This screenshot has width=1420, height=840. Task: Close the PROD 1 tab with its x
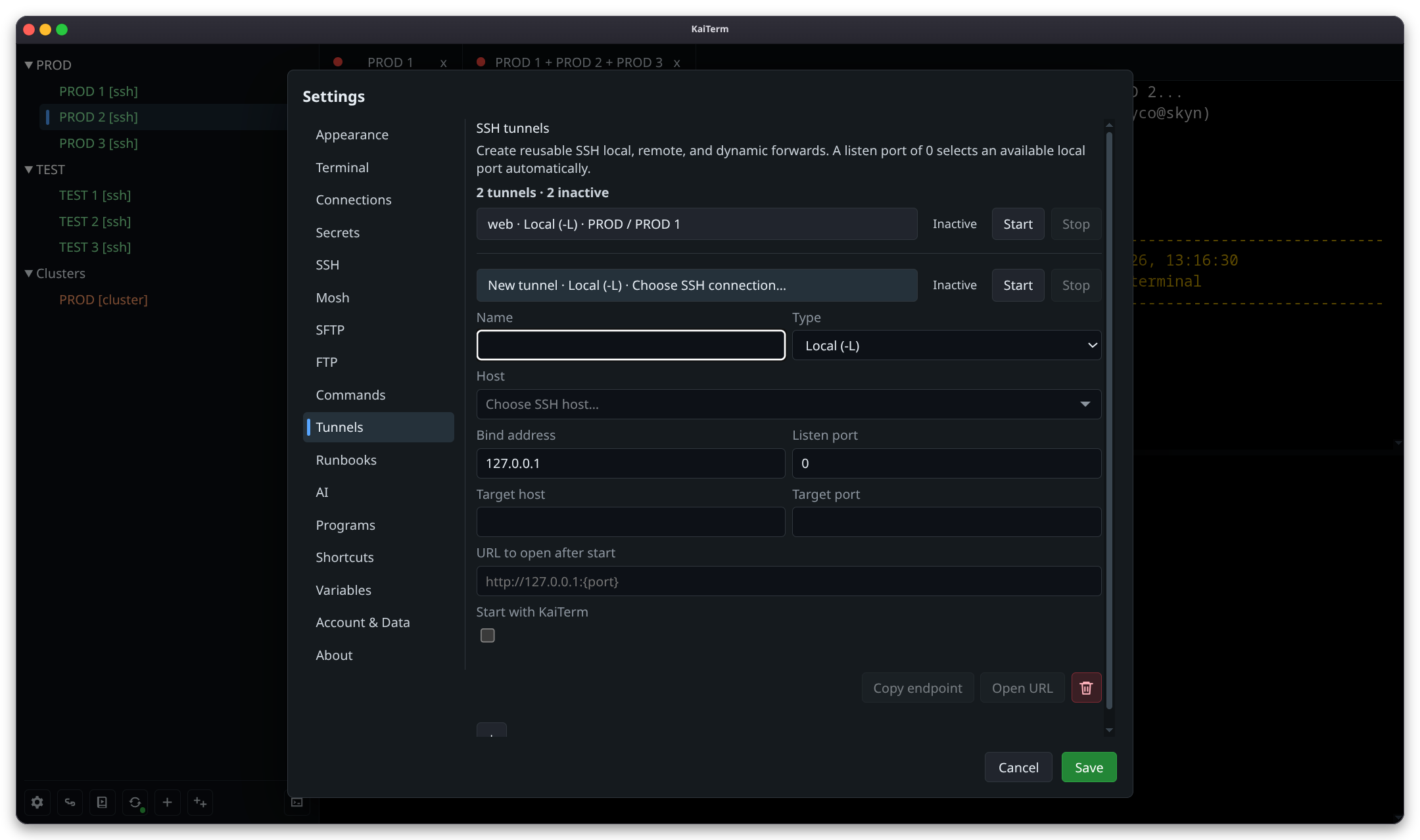[443, 63]
